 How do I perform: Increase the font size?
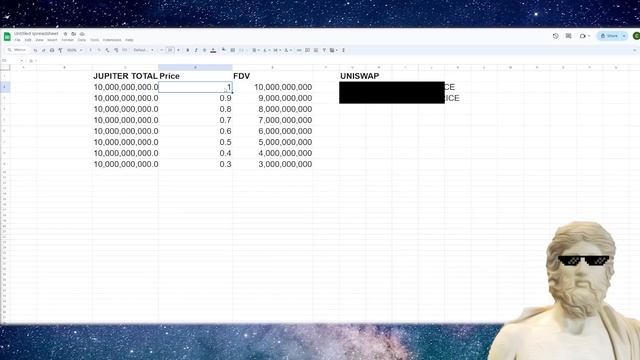tap(178, 50)
